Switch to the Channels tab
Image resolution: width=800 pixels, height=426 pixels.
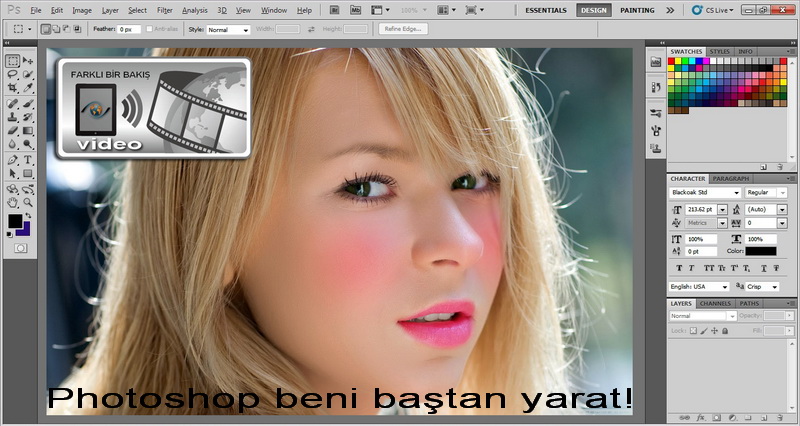715,304
